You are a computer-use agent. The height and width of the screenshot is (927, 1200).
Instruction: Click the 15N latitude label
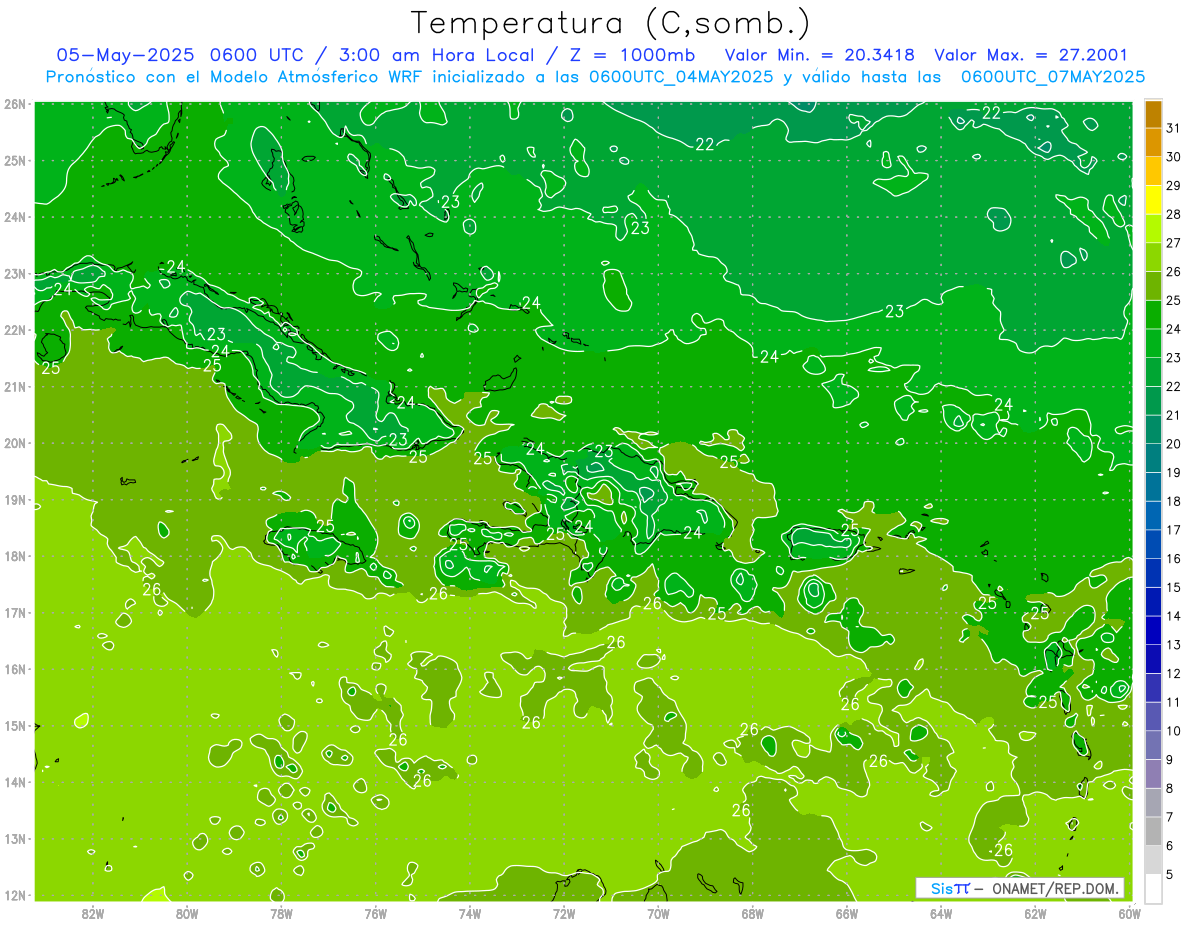pos(14,725)
